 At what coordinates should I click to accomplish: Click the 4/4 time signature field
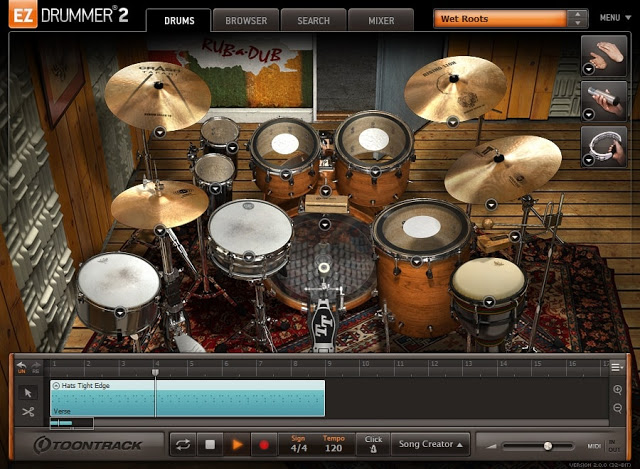tap(298, 448)
